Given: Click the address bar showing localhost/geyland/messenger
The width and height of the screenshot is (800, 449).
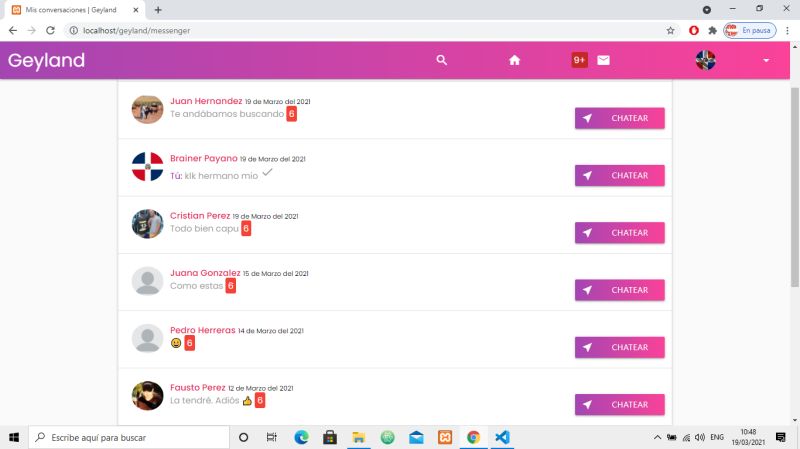Looking at the screenshot, I should coord(372,31).
